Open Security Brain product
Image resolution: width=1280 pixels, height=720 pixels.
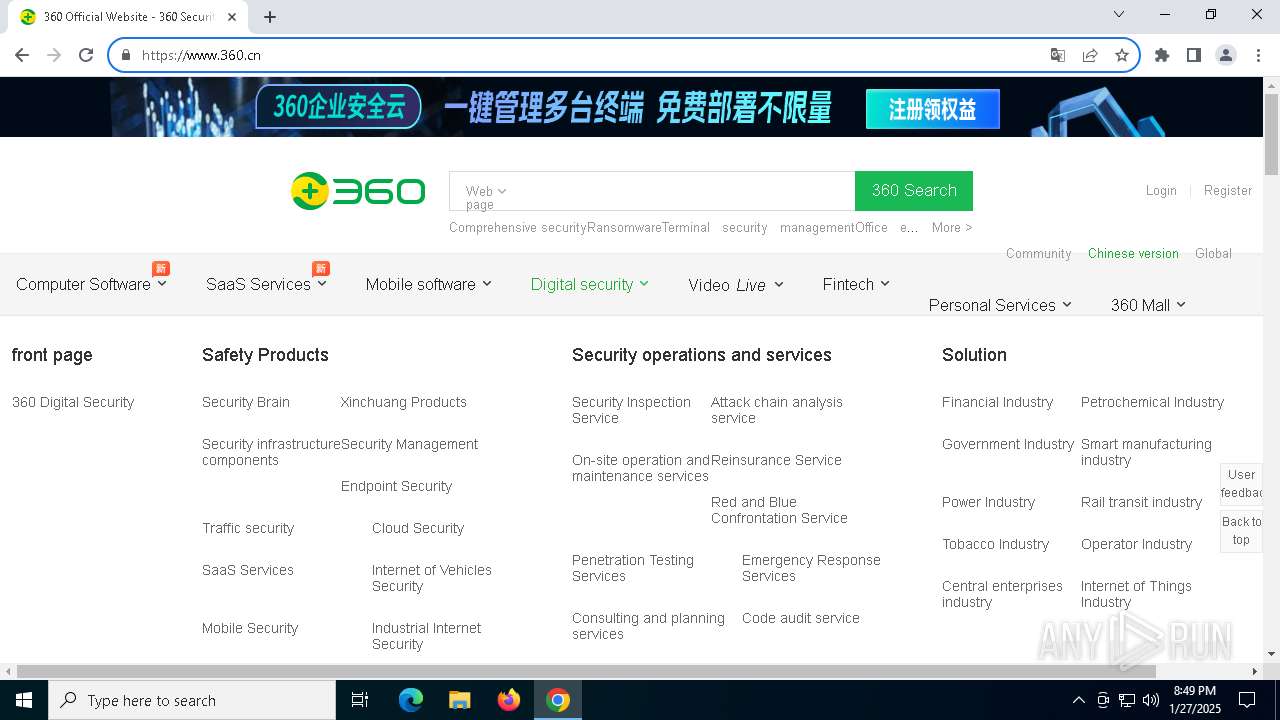[x=246, y=402]
